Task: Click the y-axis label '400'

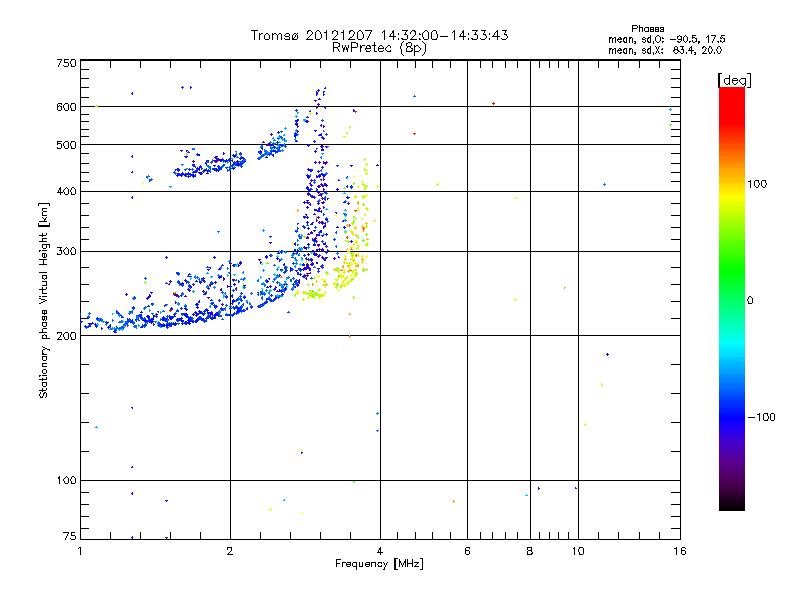Action: (66, 191)
